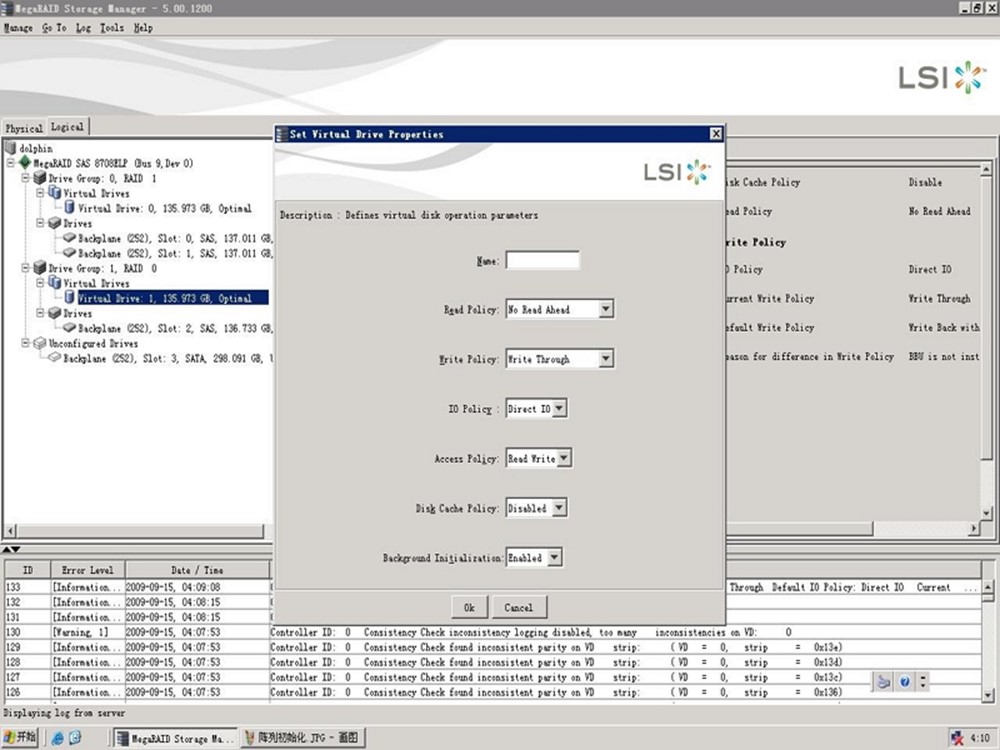Switch to the Physical tab

24,128
